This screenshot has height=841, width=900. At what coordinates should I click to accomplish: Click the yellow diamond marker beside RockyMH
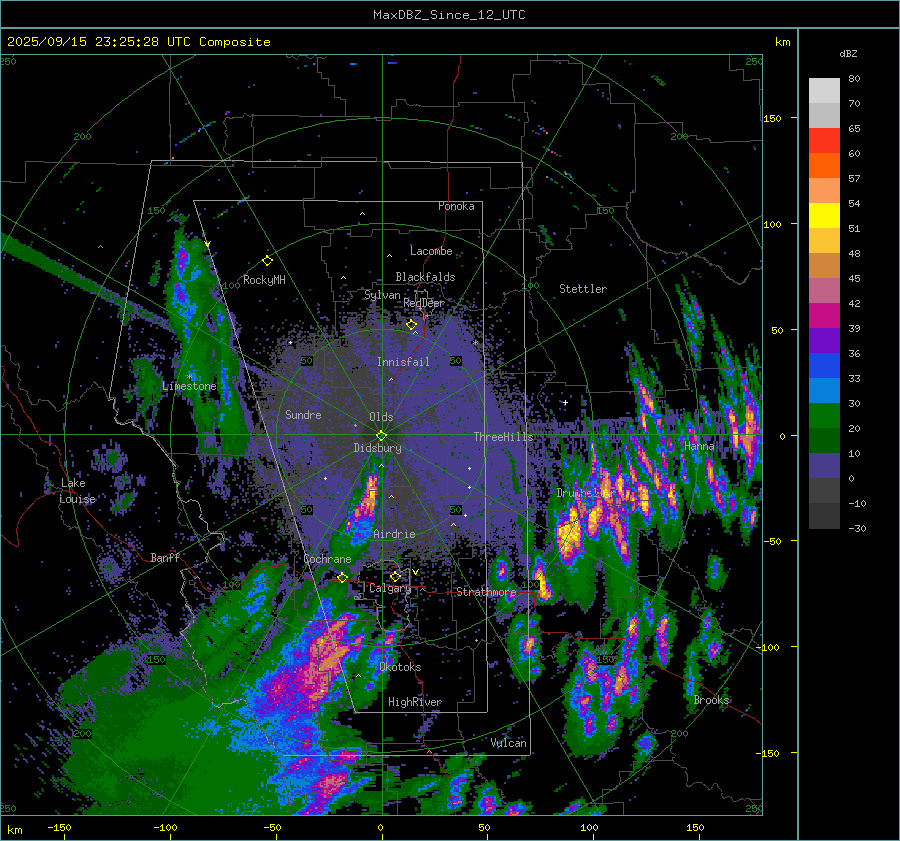[267, 261]
